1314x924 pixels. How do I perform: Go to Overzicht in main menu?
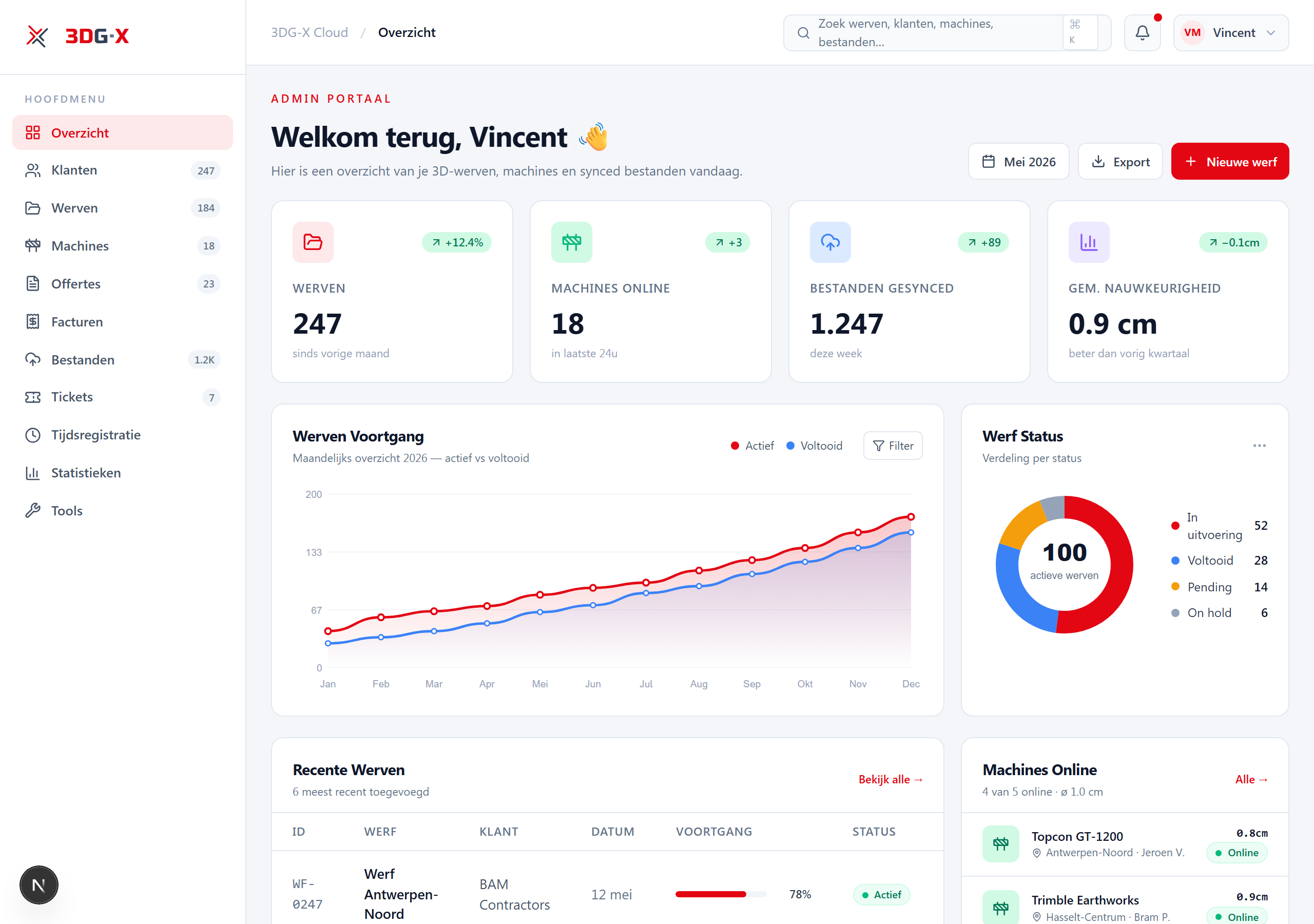pos(123,133)
